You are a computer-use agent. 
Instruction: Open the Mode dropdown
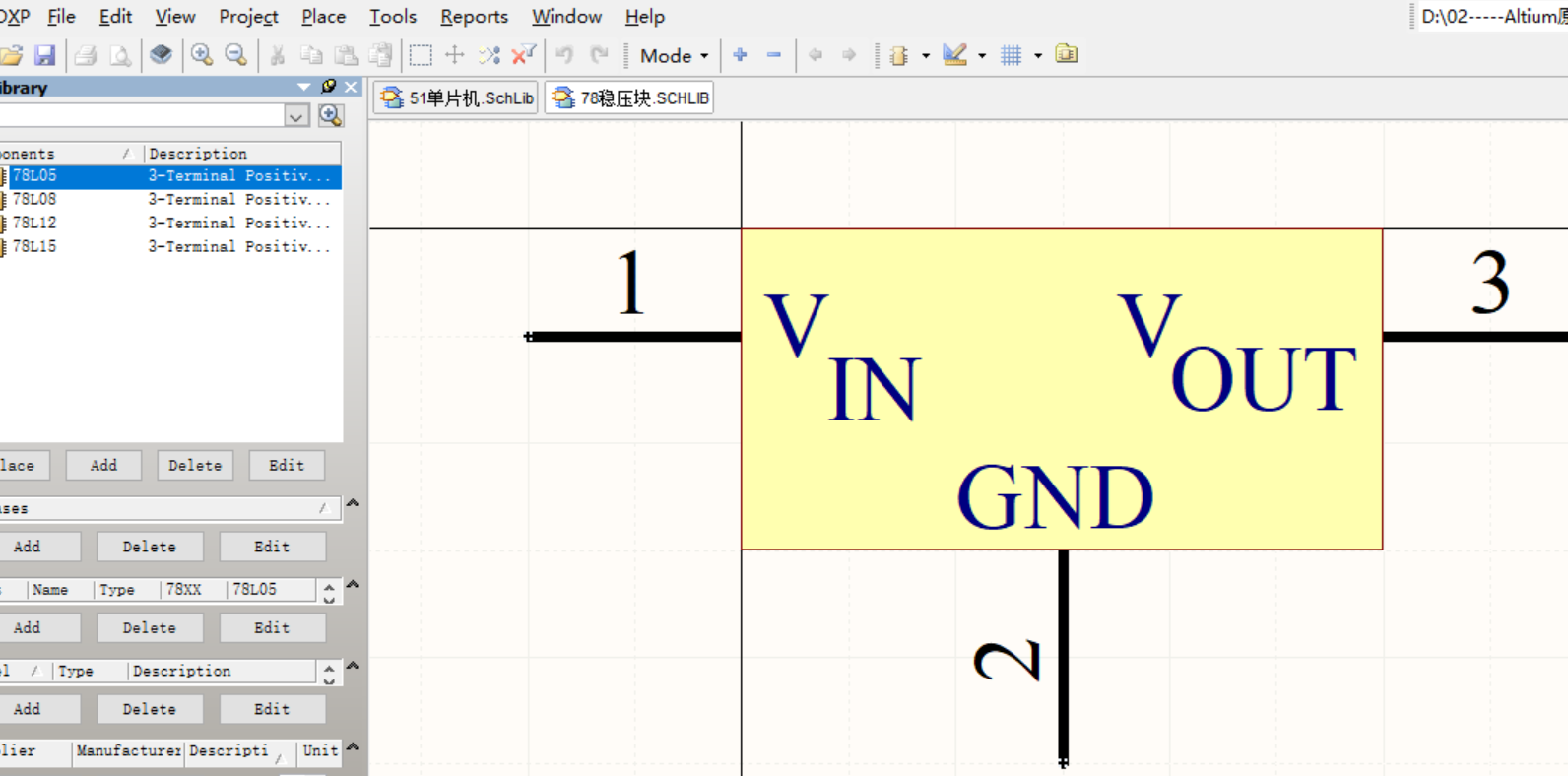point(675,56)
